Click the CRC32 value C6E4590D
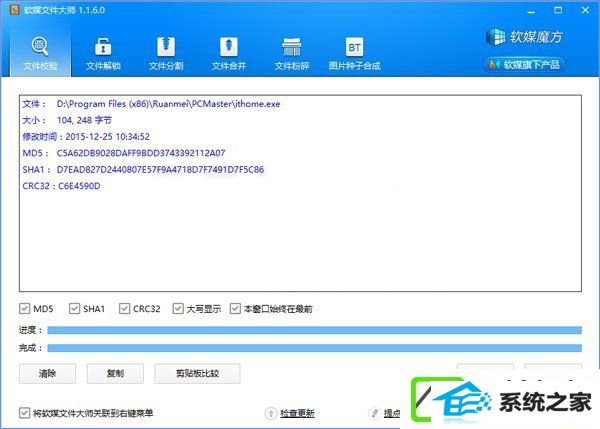The height and width of the screenshot is (429, 600). tap(79, 186)
